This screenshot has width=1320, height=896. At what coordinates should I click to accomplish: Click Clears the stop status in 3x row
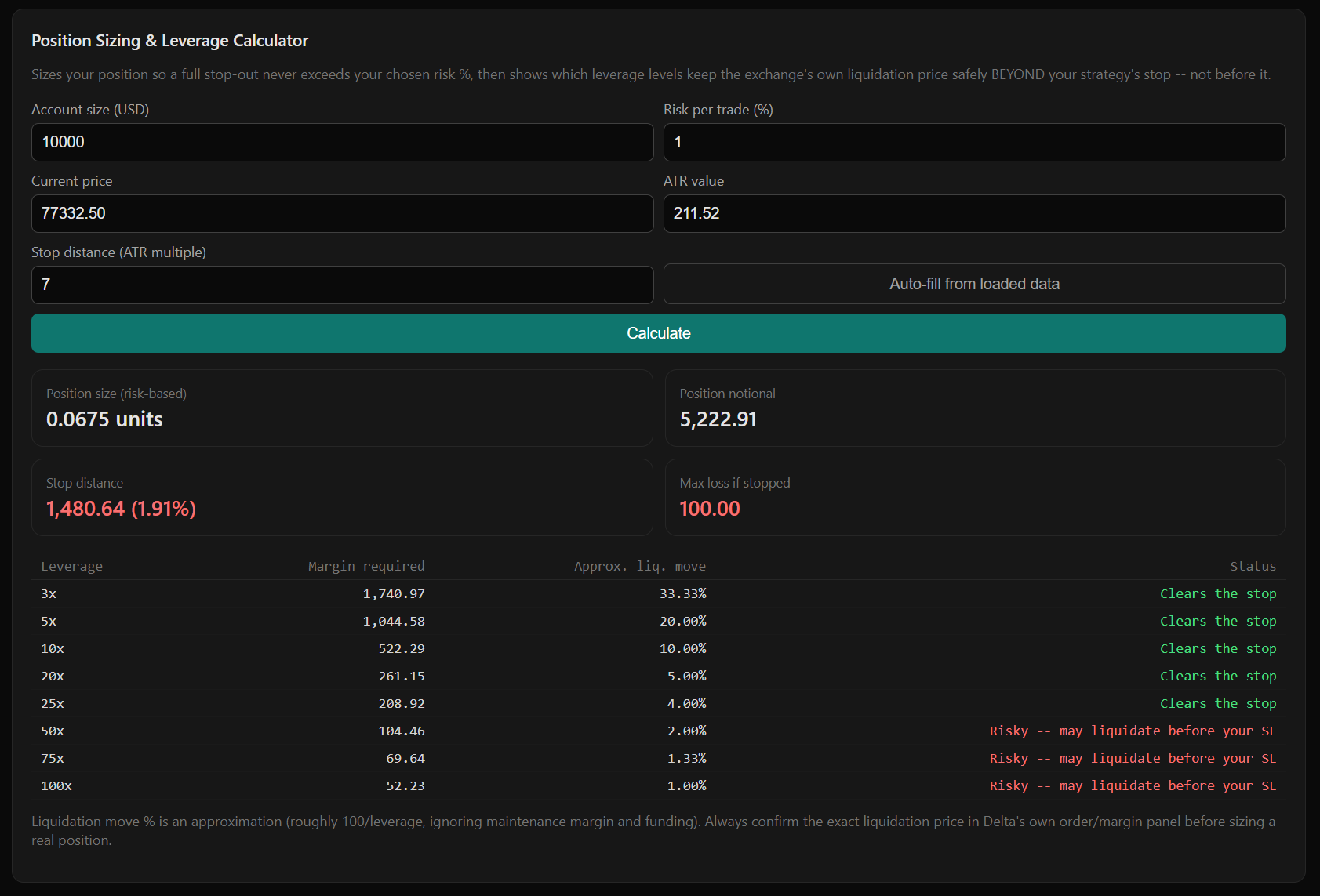(1218, 593)
